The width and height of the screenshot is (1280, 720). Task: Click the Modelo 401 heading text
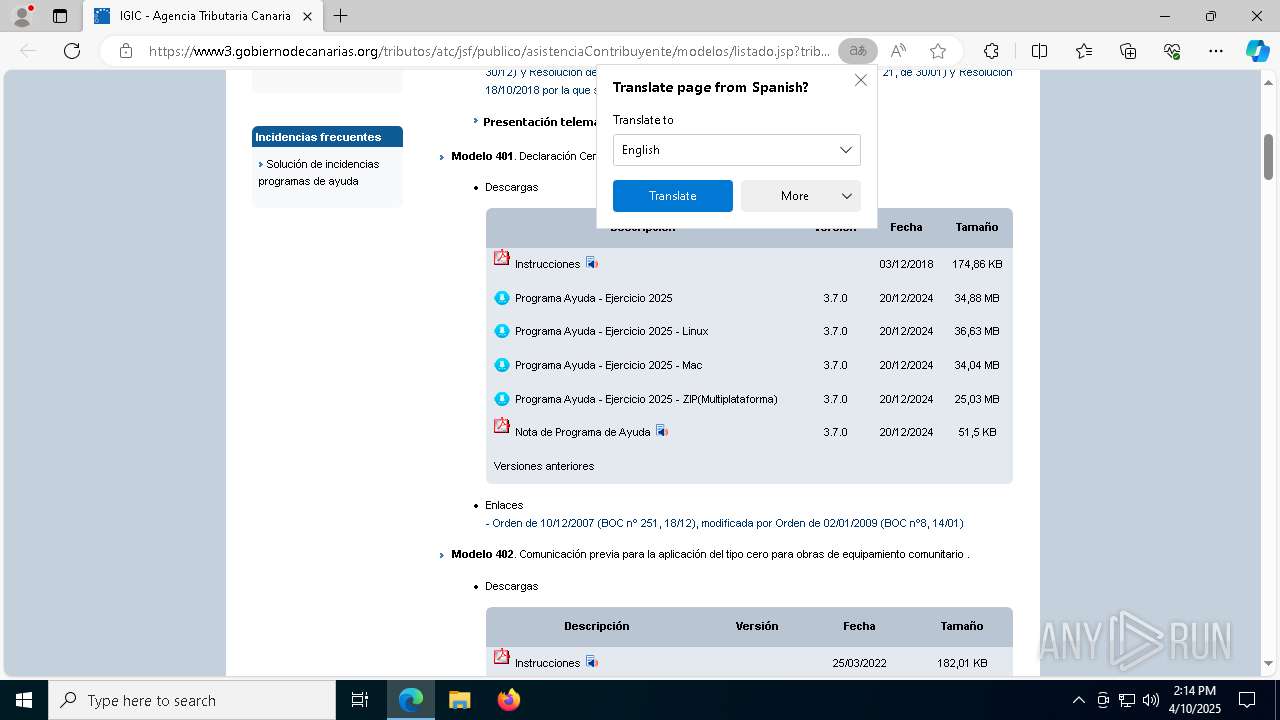click(x=482, y=156)
